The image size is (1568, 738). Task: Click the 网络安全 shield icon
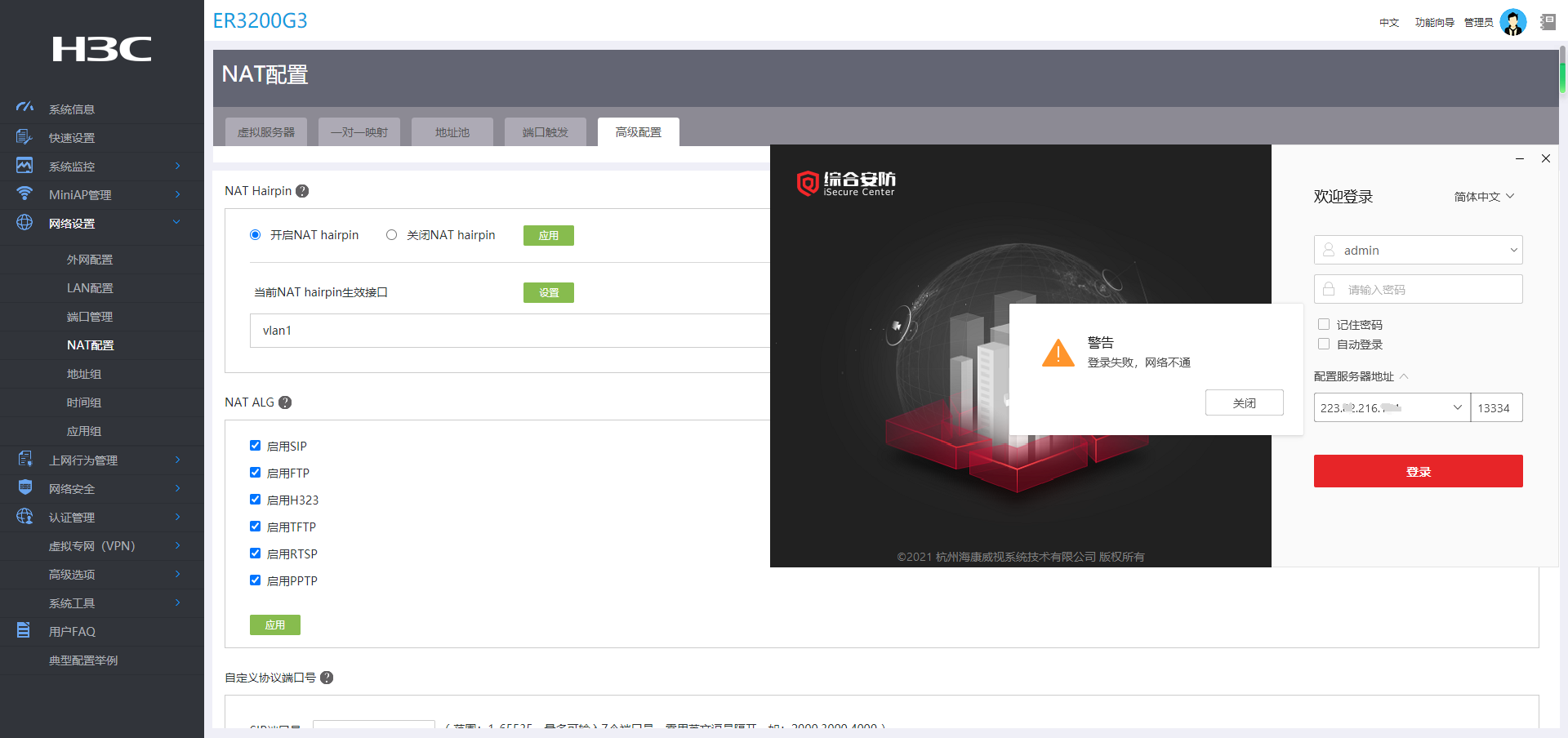tap(24, 488)
